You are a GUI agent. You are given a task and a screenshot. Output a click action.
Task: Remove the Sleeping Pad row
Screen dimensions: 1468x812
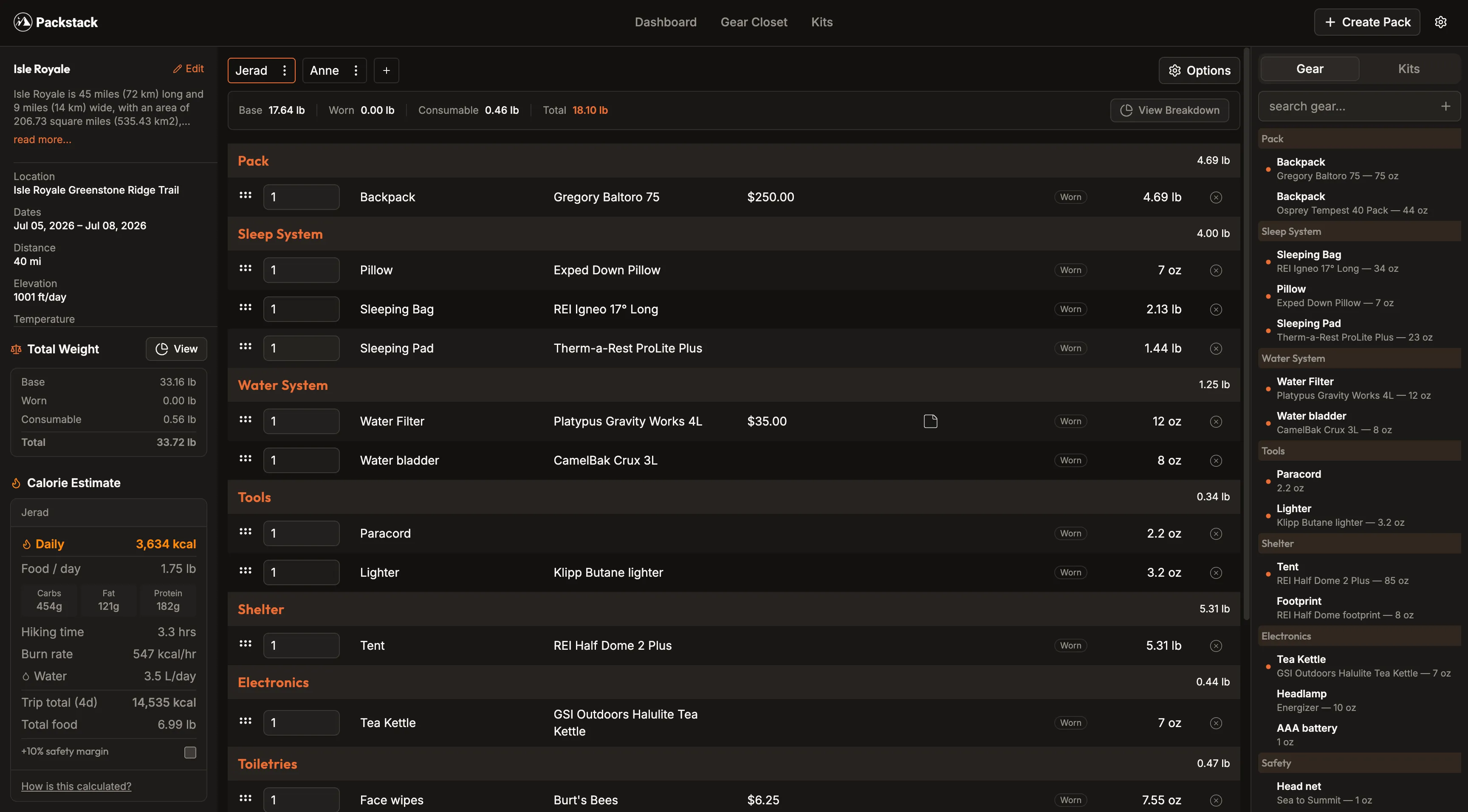coord(1216,348)
